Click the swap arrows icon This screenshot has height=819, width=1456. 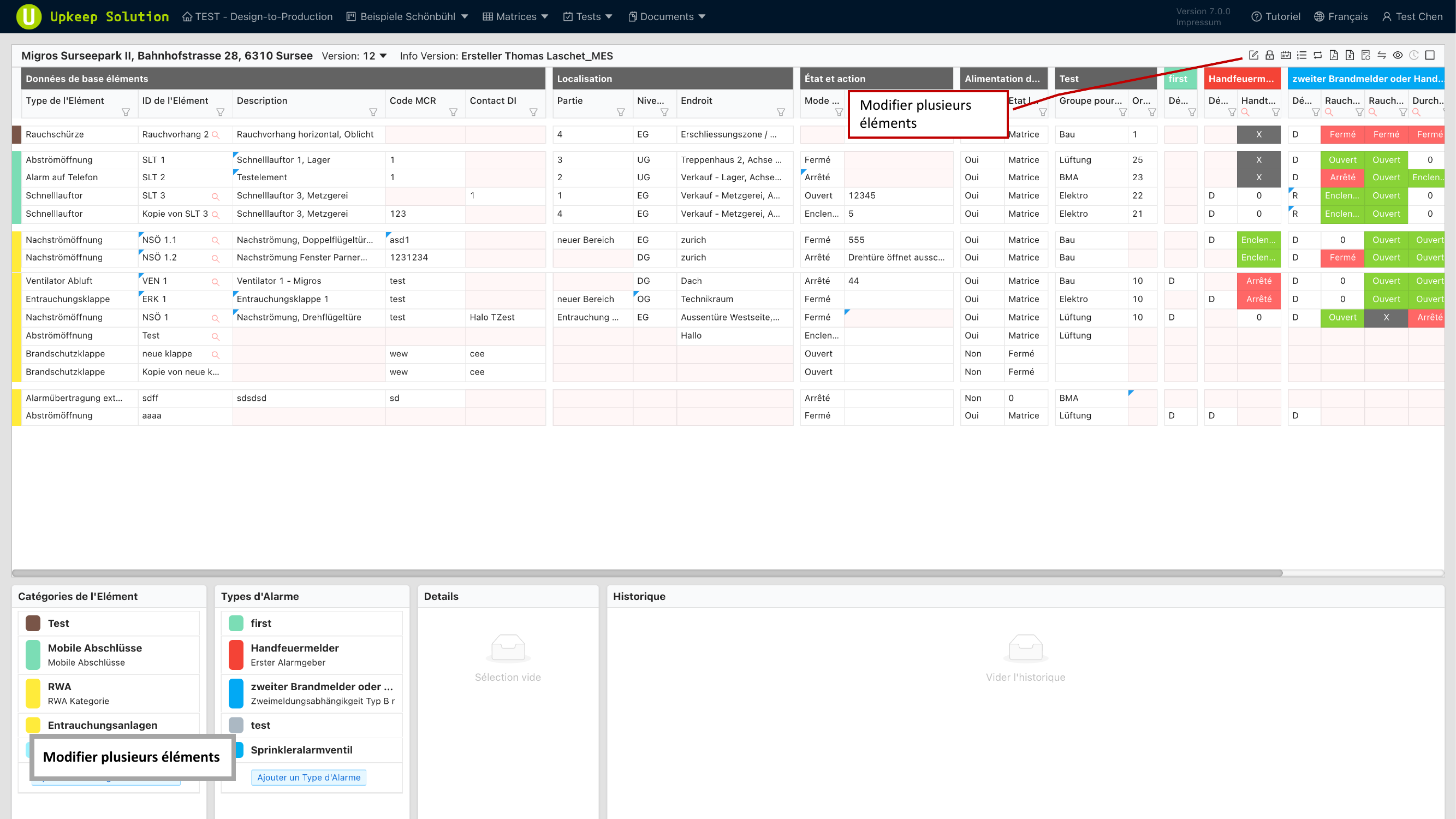click(x=1381, y=55)
